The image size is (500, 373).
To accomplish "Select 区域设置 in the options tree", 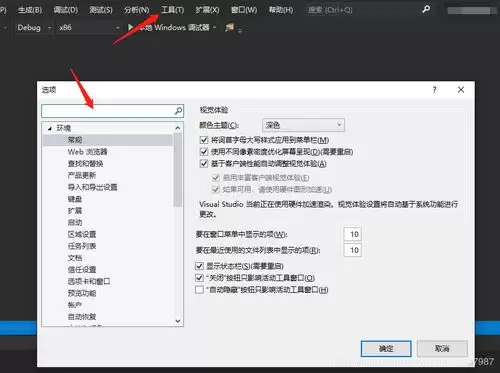I will (x=82, y=234).
